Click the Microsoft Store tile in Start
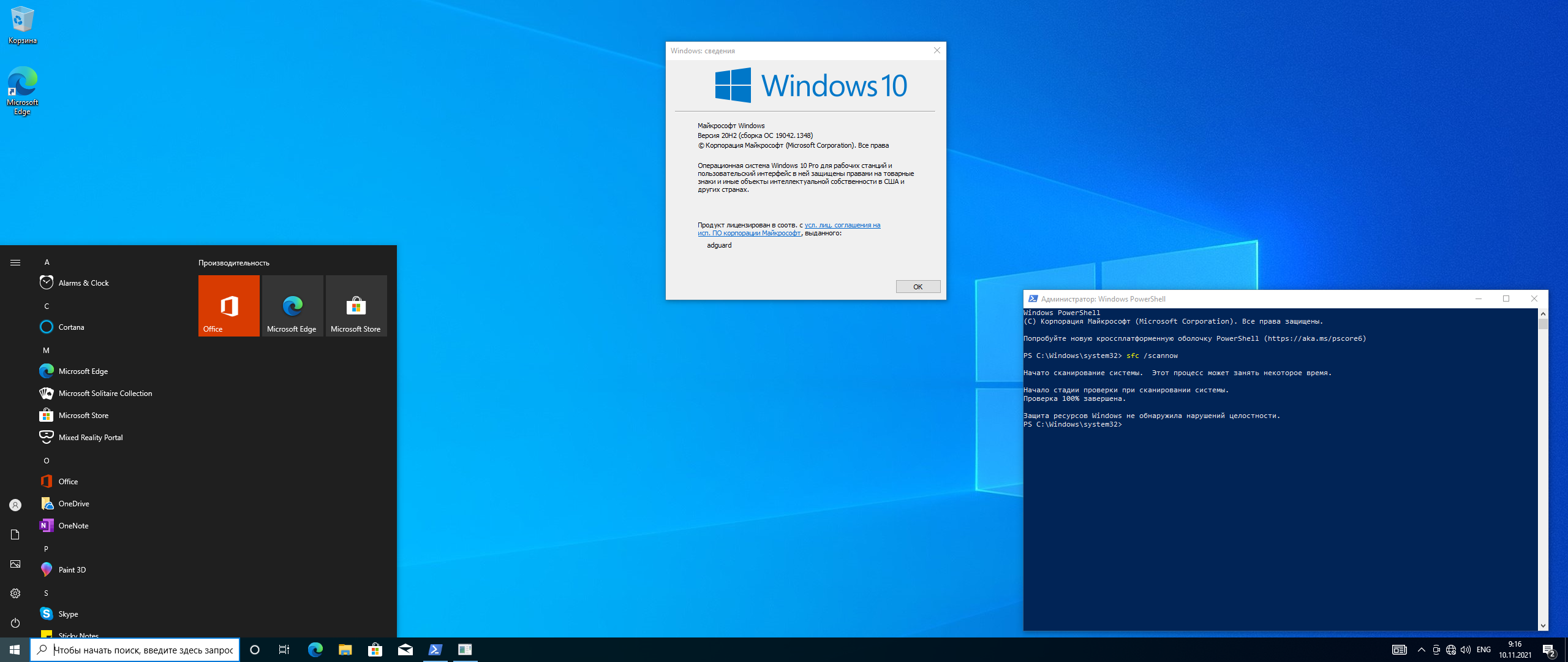Screen dimensions: 1568x662 coord(356,306)
